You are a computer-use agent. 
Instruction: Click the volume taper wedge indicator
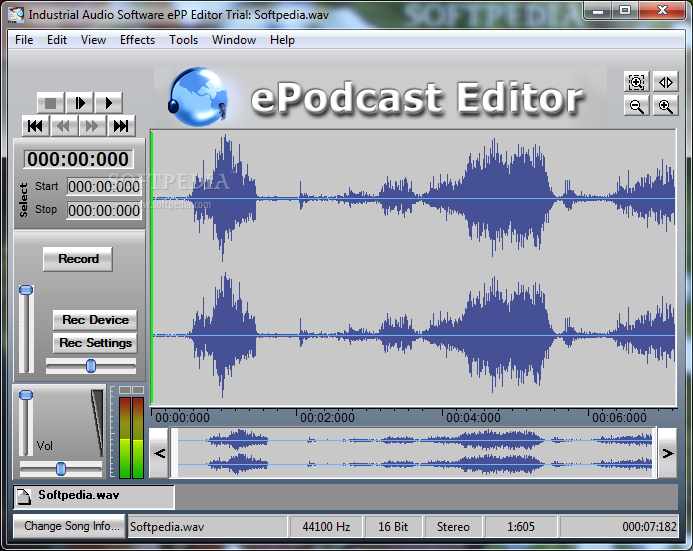[x=97, y=422]
